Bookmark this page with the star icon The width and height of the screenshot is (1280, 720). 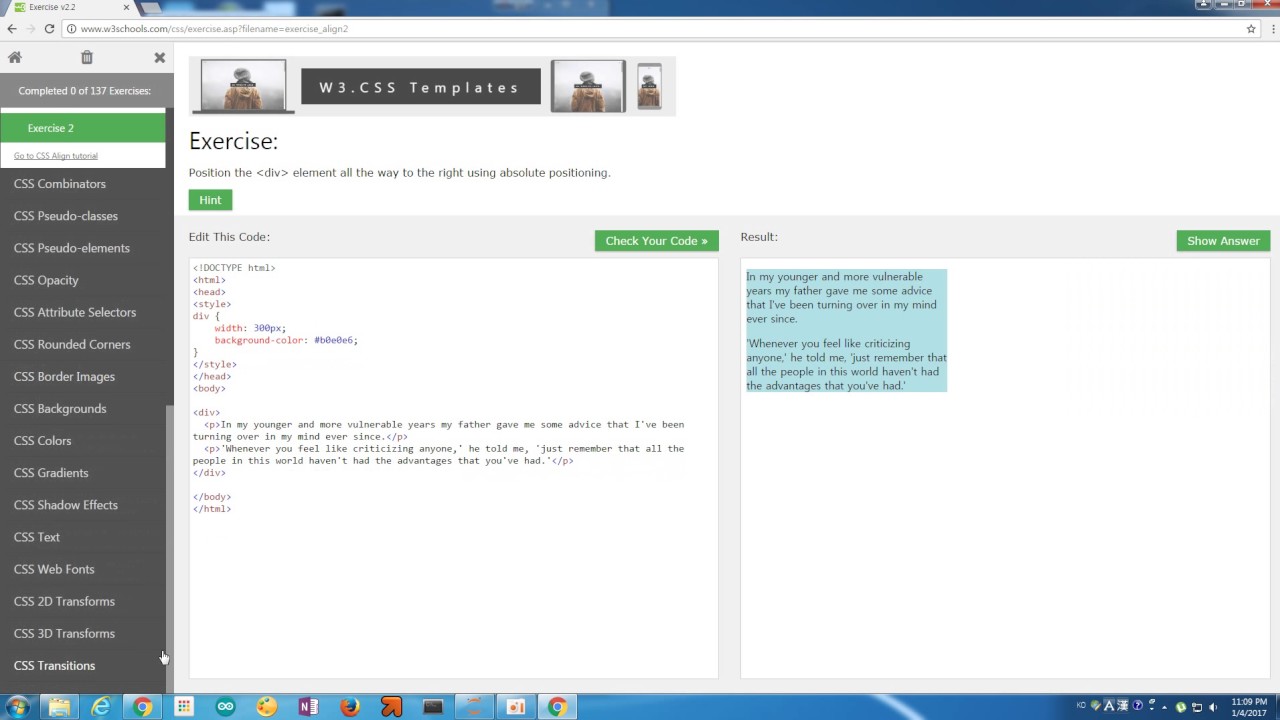(x=1251, y=29)
